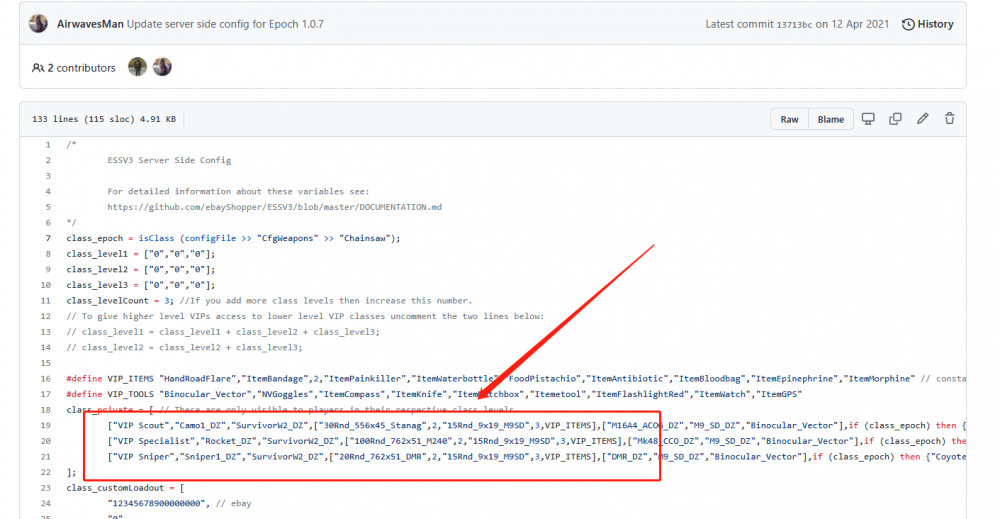
Task: Click the Blame button
Action: tap(830, 119)
